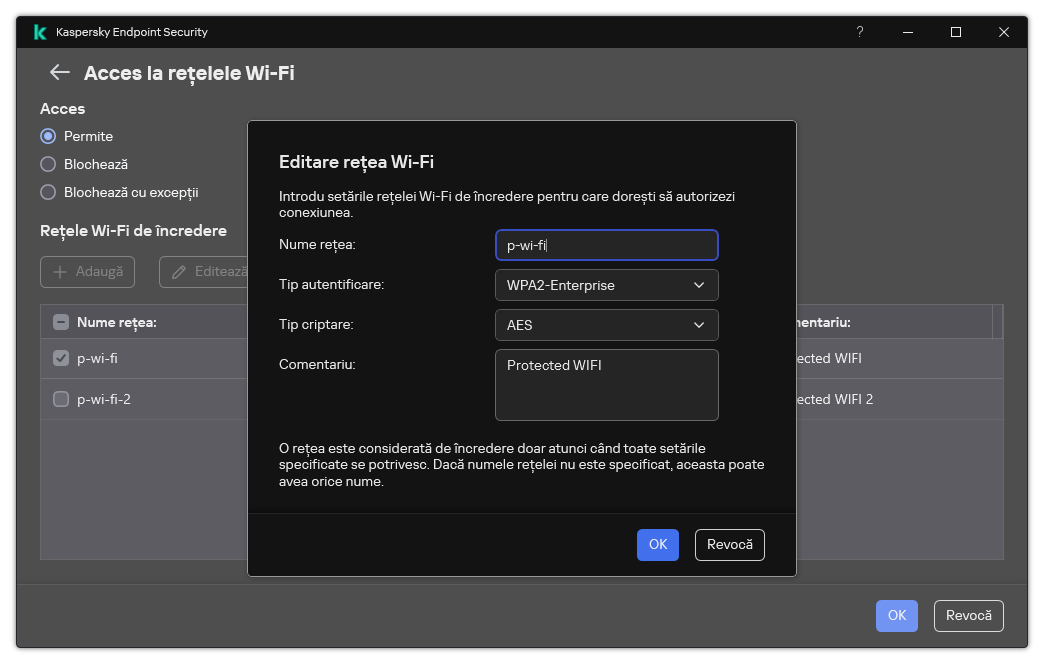Open the Tip autentificare dropdown

click(x=606, y=285)
